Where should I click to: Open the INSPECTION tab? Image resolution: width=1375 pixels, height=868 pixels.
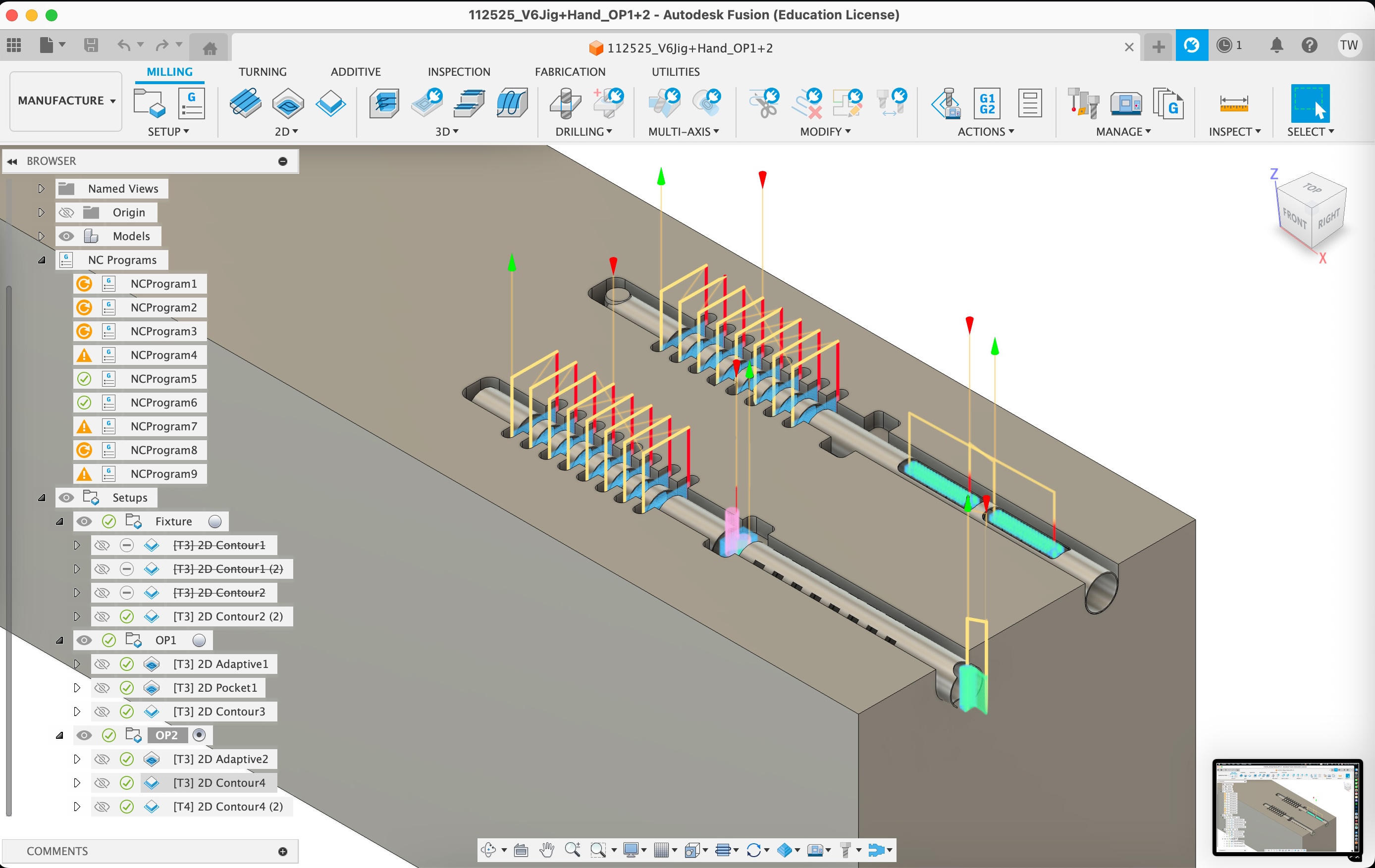[x=459, y=72]
